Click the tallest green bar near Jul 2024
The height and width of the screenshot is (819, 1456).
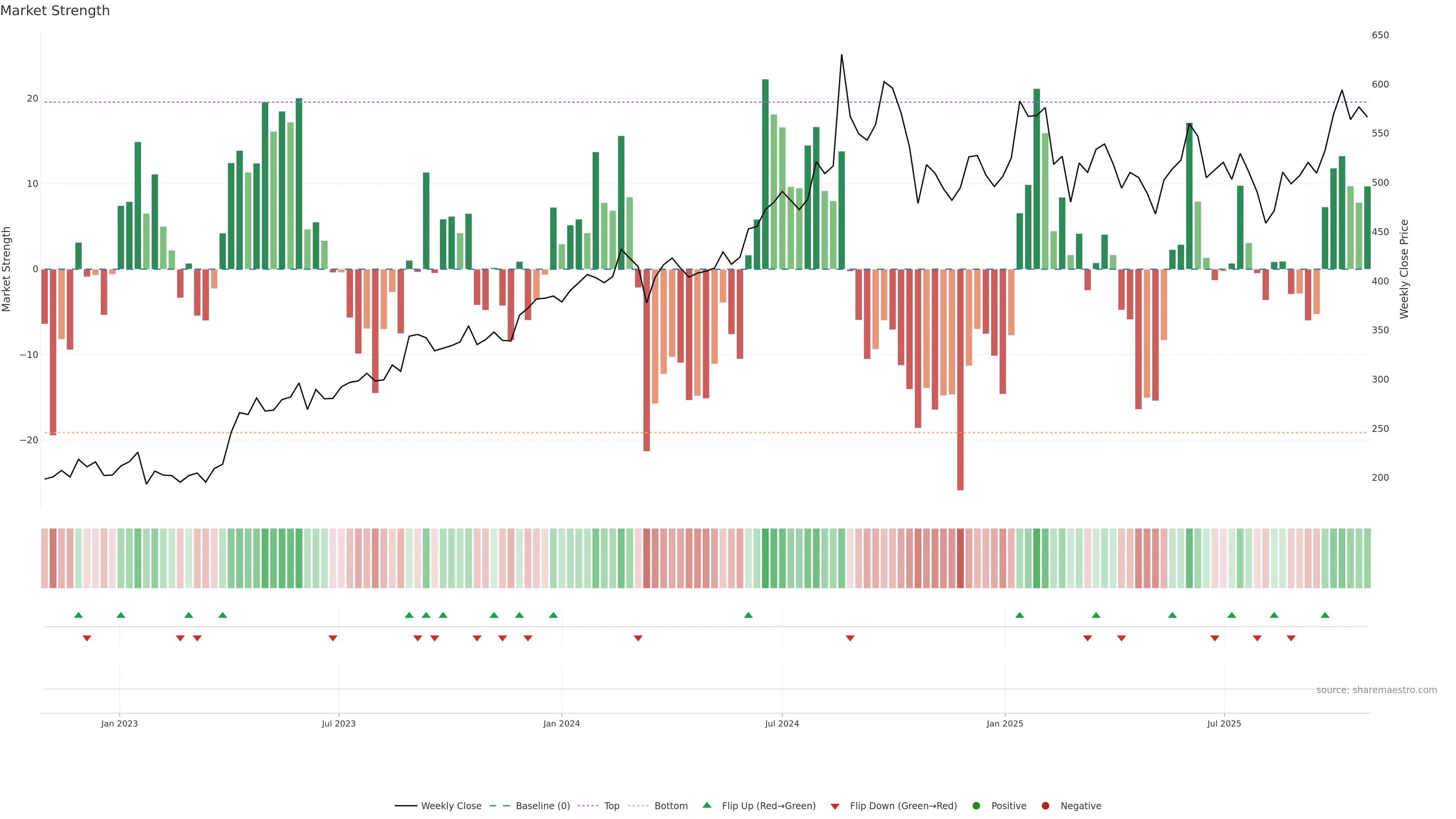pos(765,169)
